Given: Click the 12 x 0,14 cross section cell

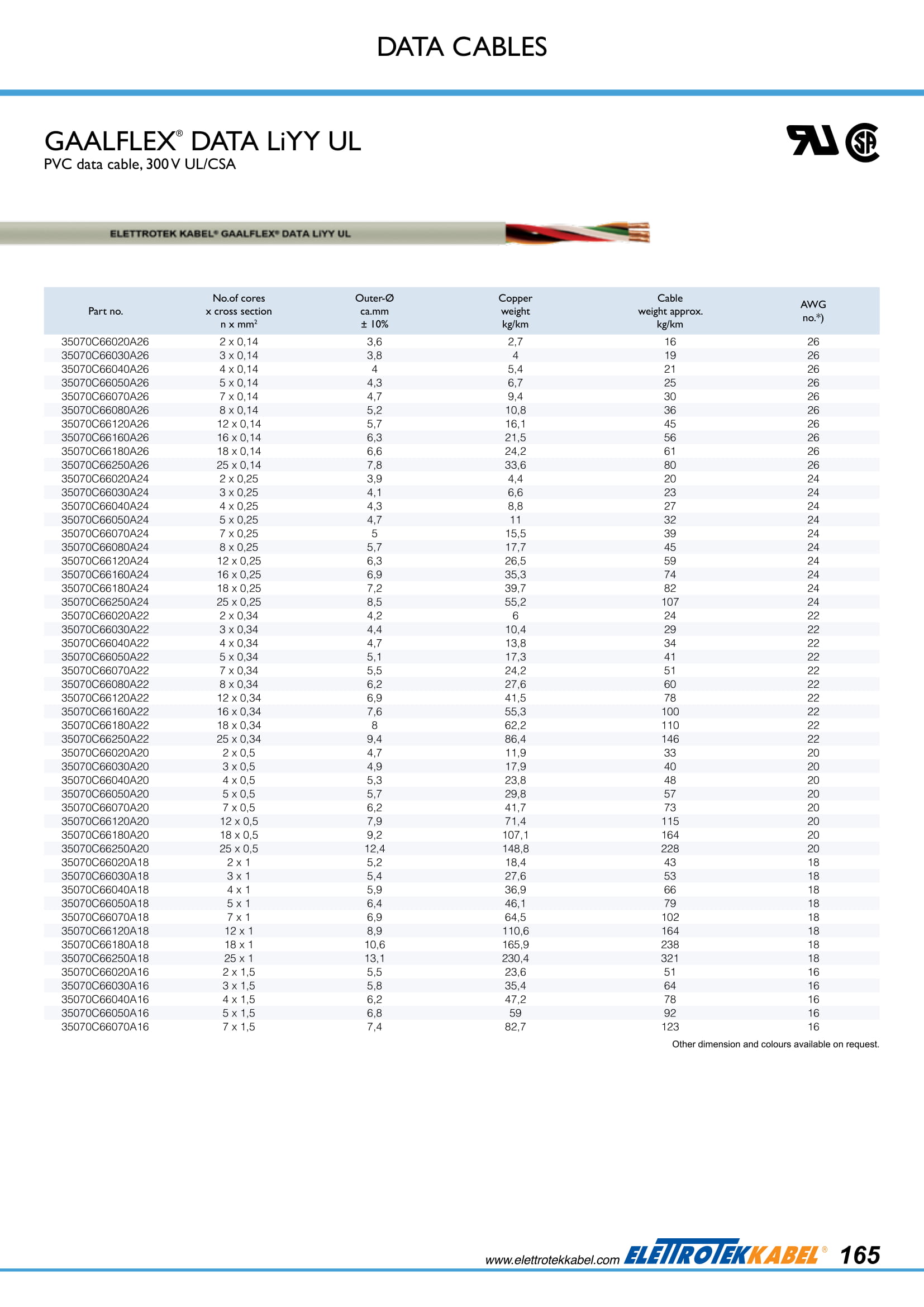Looking at the screenshot, I should (x=239, y=424).
